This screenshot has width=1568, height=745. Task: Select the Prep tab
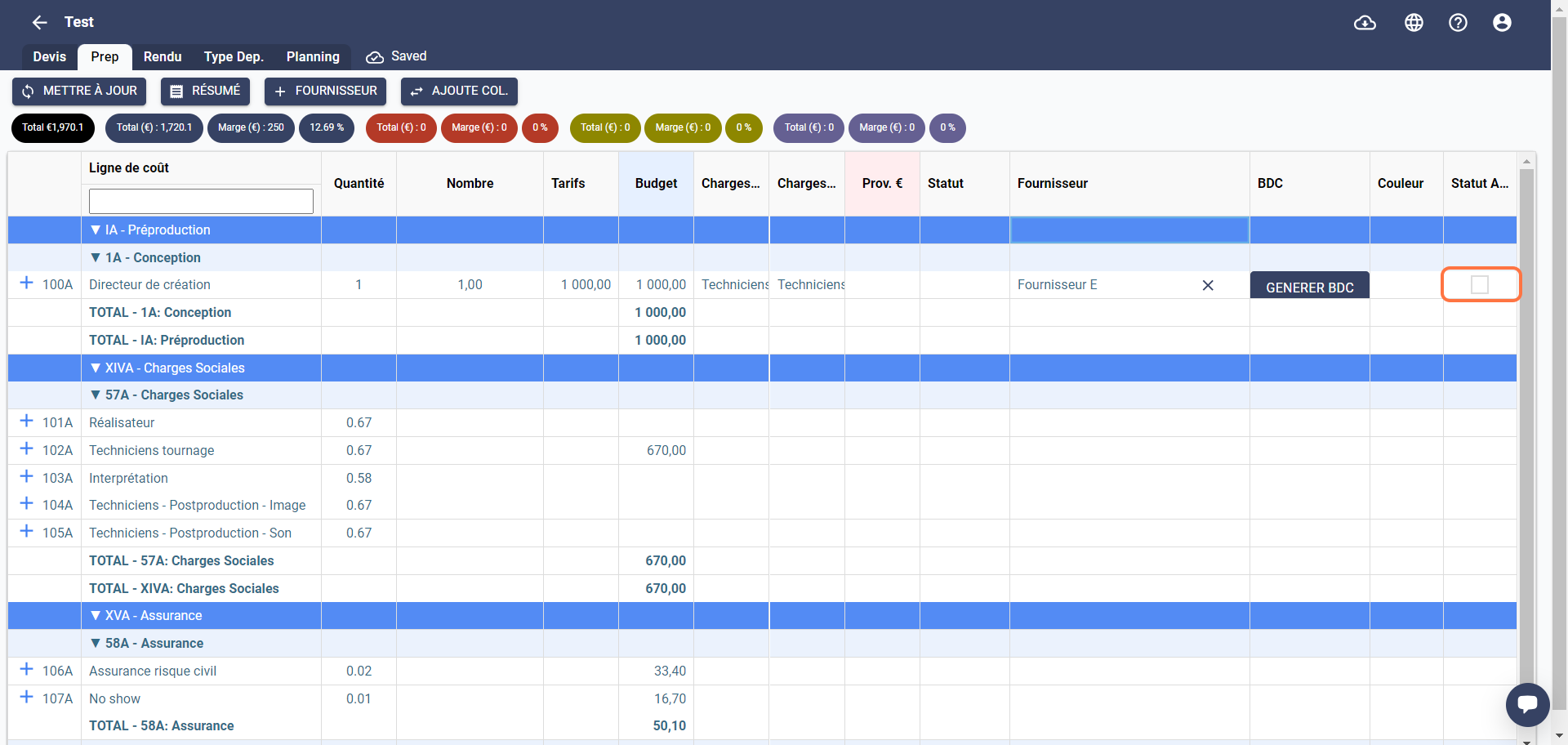pyautogui.click(x=105, y=56)
